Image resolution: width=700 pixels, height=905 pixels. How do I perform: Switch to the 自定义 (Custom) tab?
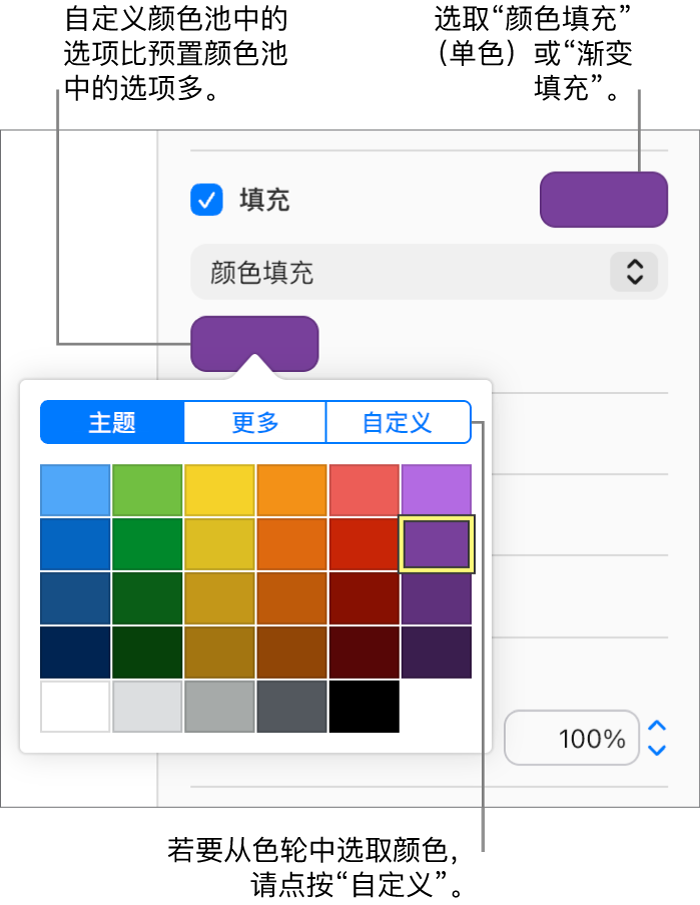(x=399, y=422)
